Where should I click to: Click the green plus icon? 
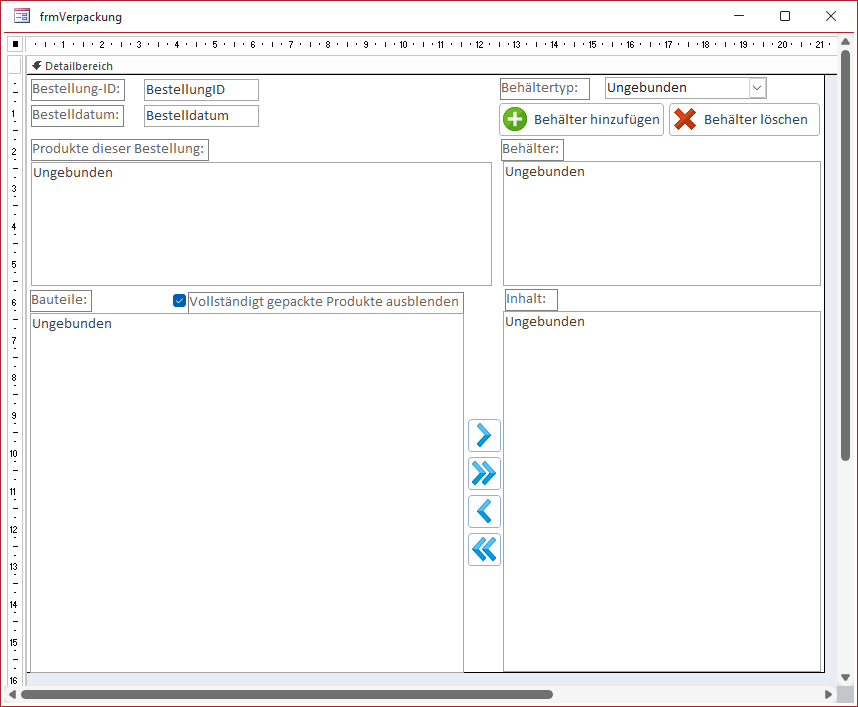(x=515, y=119)
